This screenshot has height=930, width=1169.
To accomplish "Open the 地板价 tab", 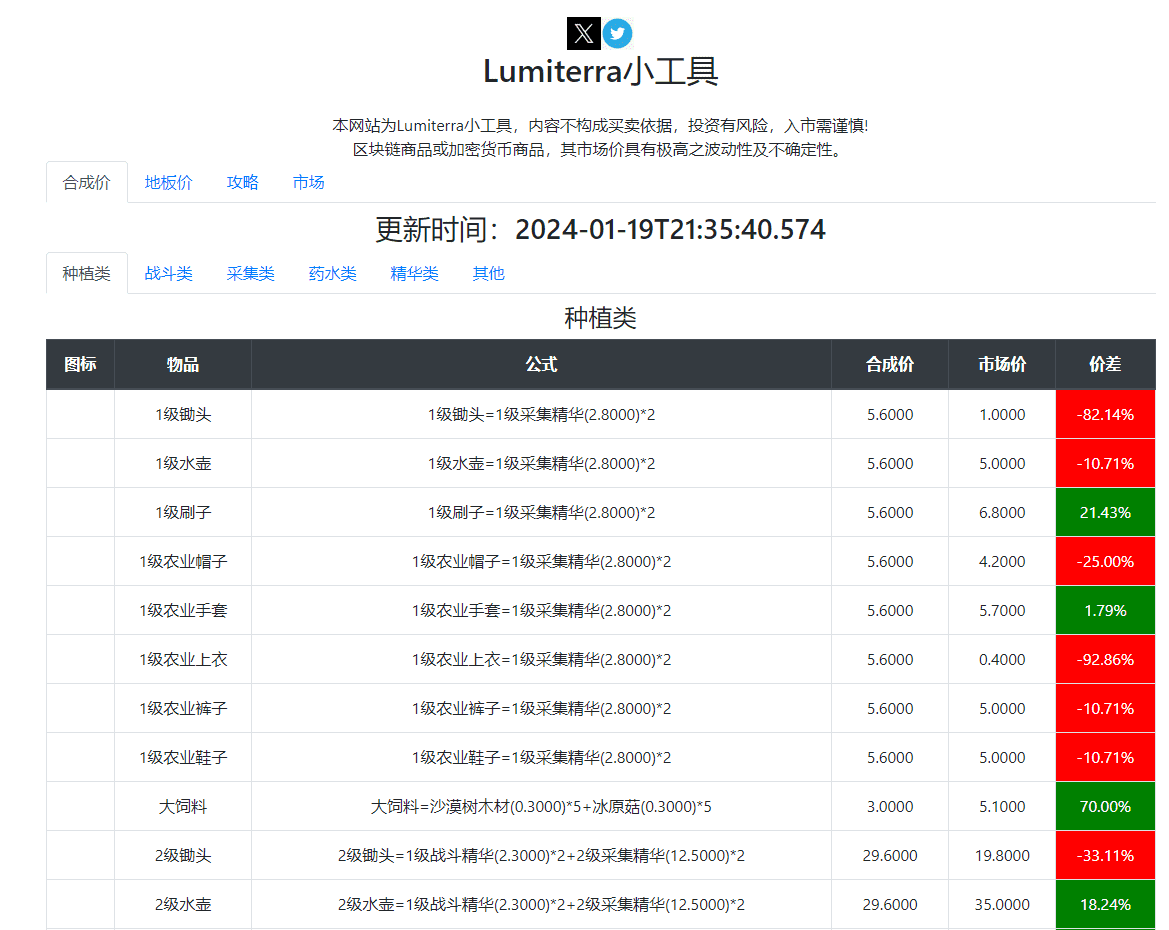I will [168, 182].
